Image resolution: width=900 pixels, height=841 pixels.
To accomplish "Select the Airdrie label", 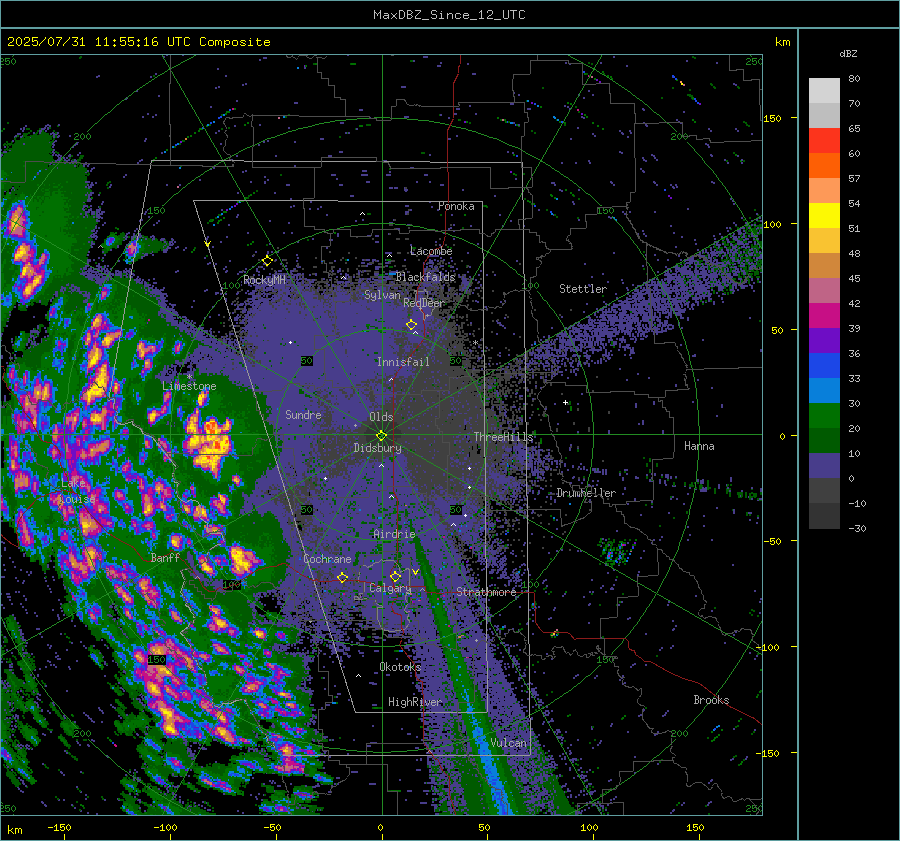I will tap(394, 534).
